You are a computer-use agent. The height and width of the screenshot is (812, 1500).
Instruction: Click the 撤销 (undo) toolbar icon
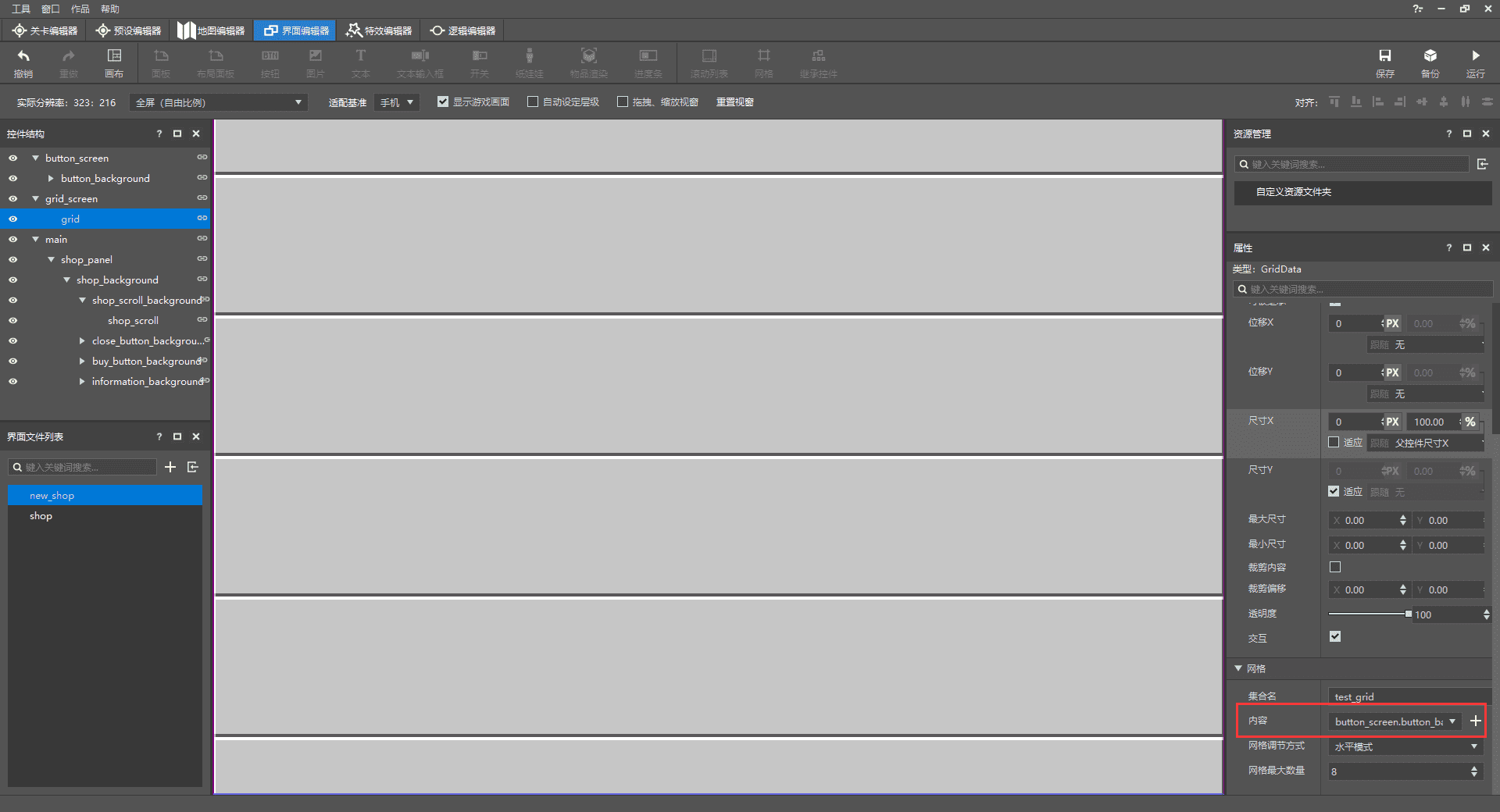click(x=23, y=62)
